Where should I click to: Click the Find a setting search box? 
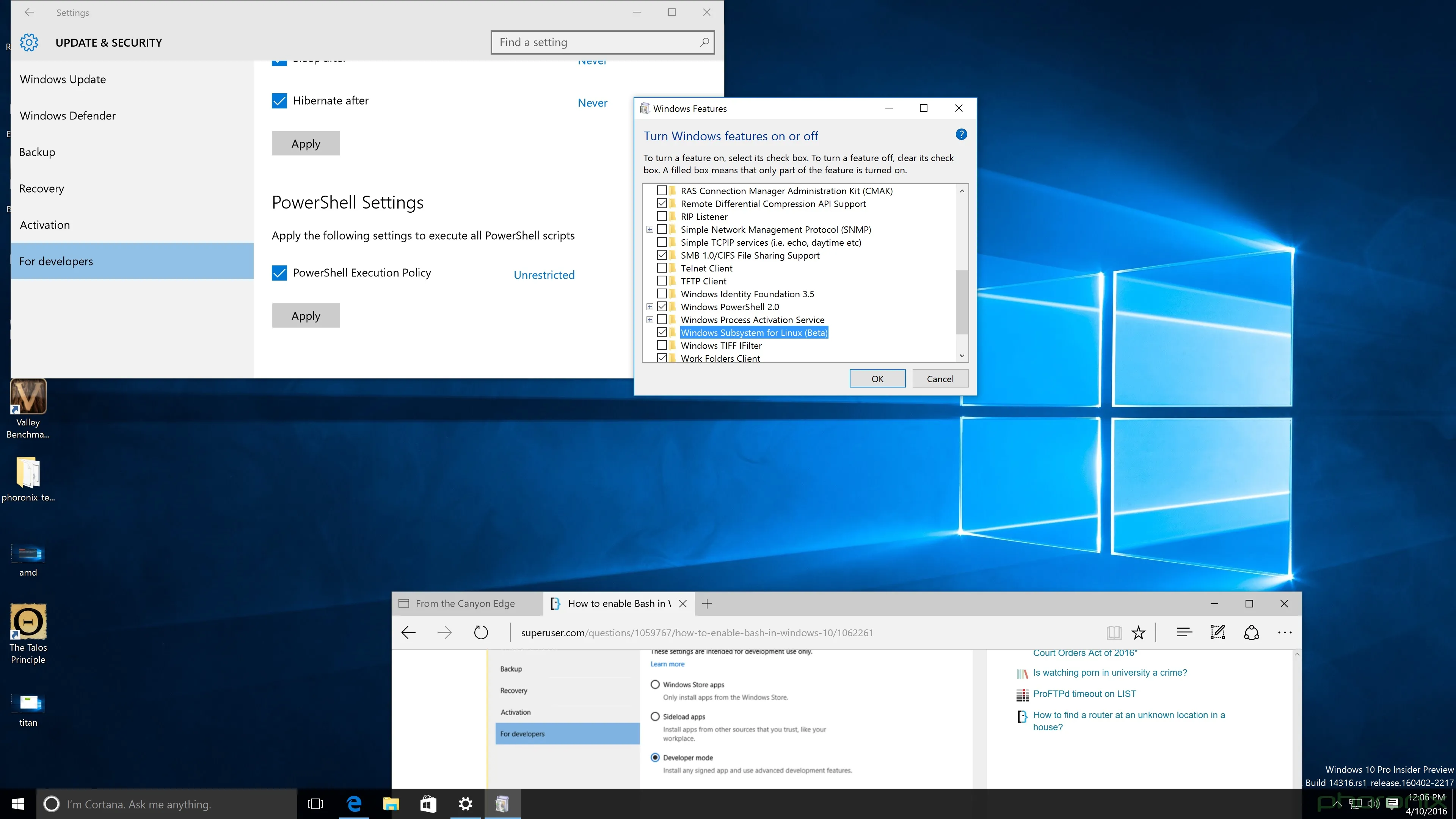click(602, 42)
